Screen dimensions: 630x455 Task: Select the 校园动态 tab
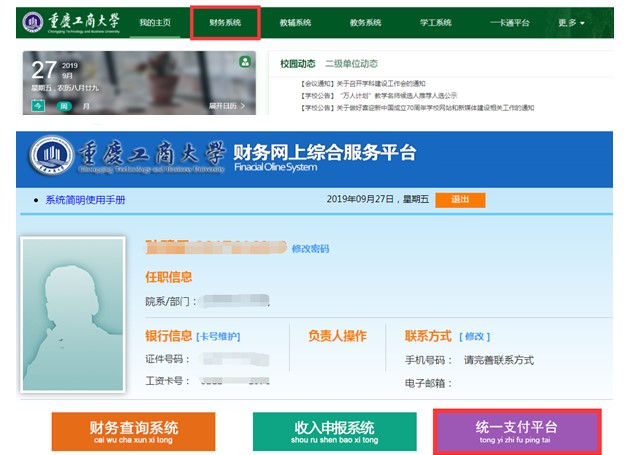[x=298, y=63]
